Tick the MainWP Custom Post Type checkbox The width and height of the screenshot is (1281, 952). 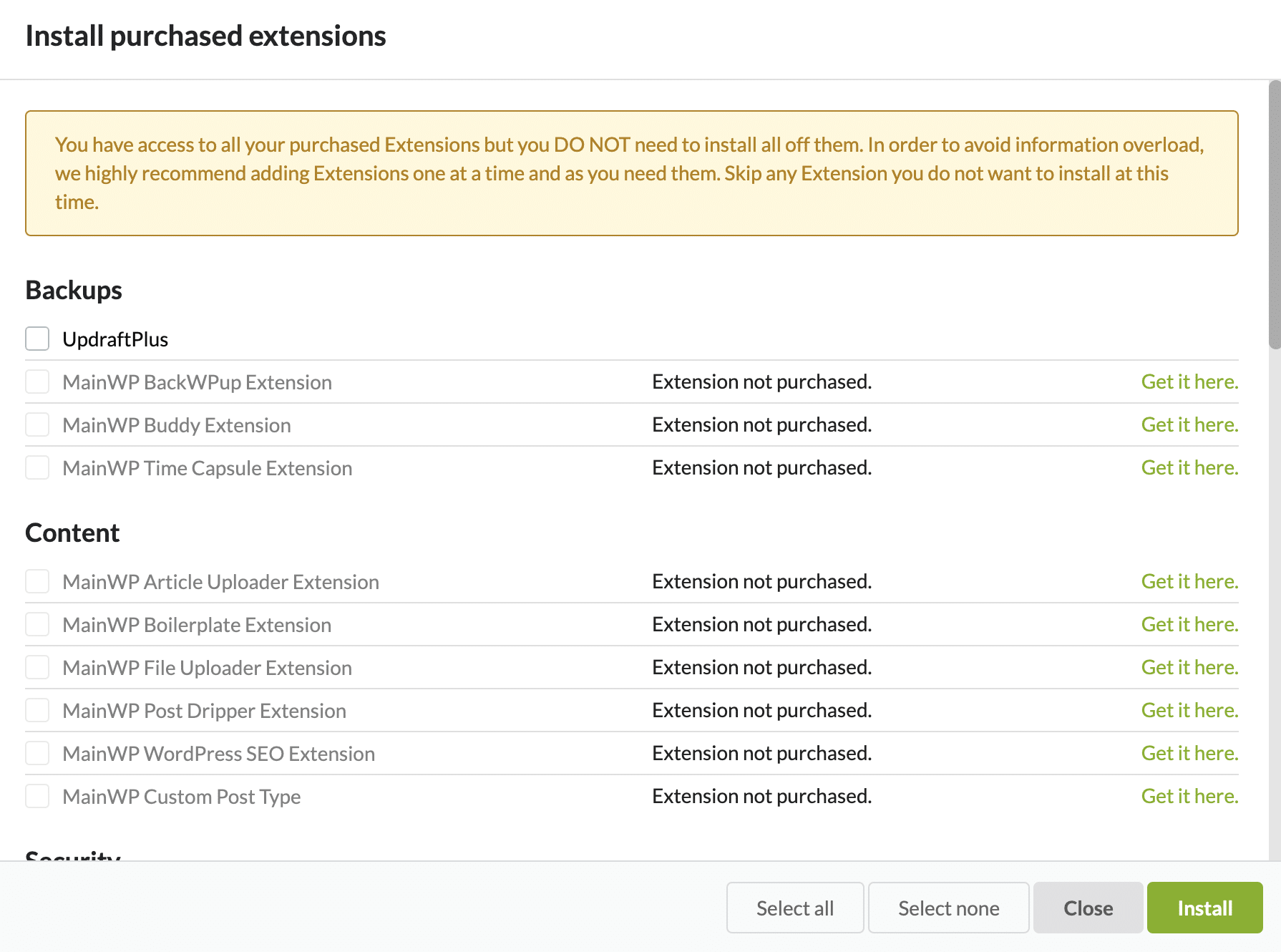(x=37, y=796)
